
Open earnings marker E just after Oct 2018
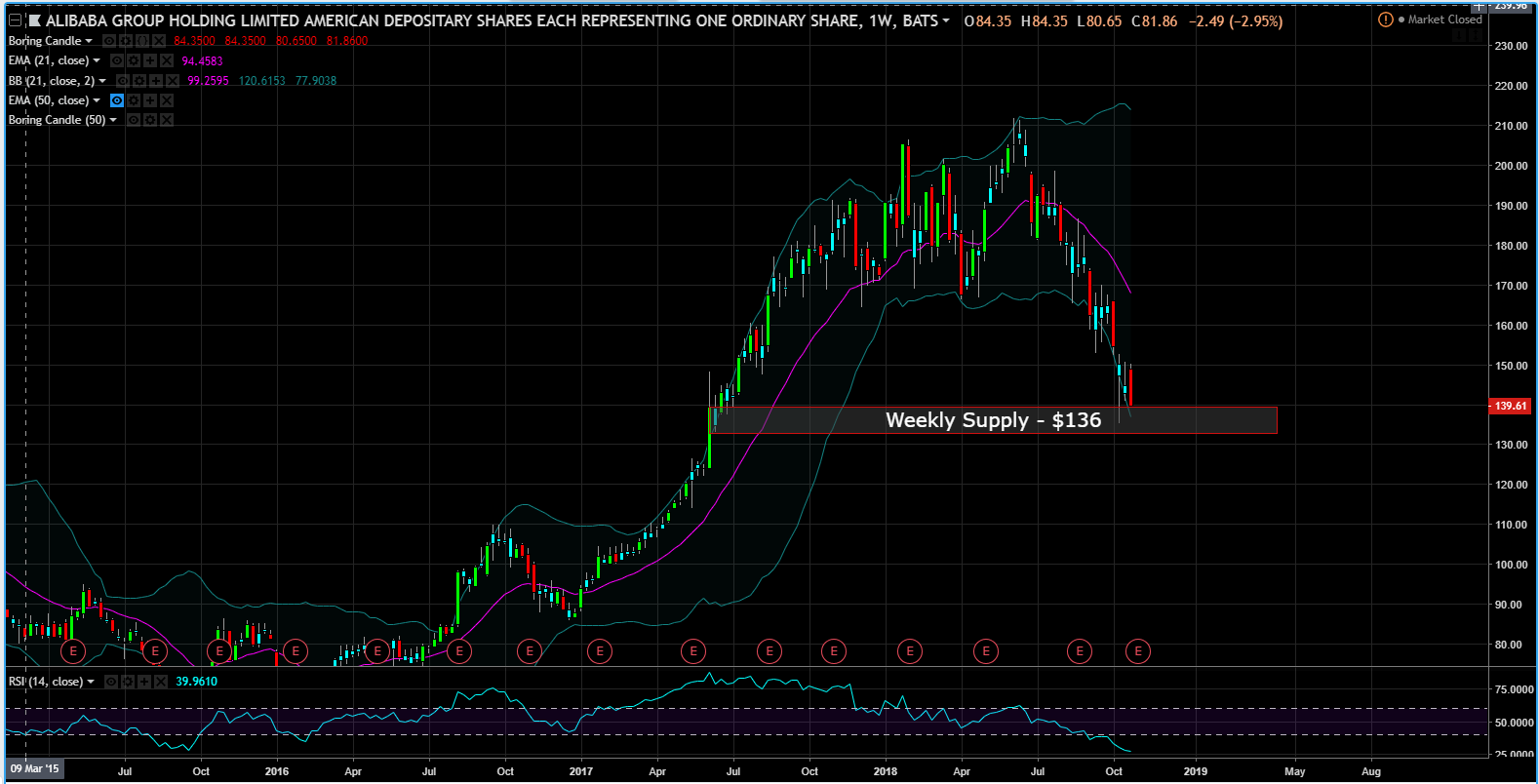tap(1138, 650)
